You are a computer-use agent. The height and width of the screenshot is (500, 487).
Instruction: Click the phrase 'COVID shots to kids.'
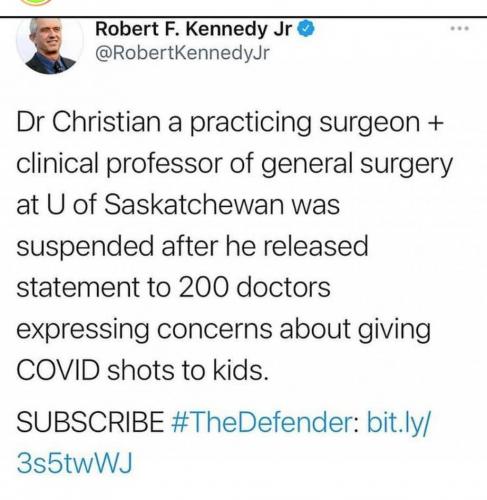(x=142, y=371)
